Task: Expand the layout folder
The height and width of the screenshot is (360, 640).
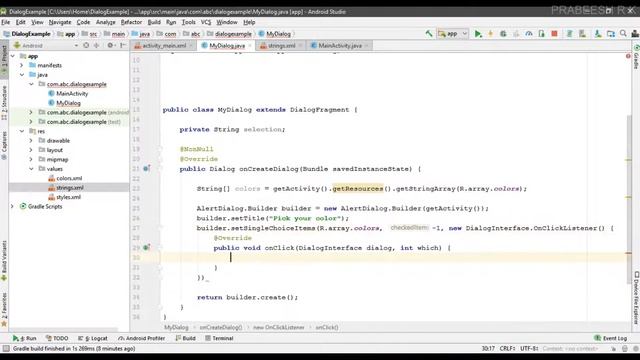Action: (x=31, y=150)
